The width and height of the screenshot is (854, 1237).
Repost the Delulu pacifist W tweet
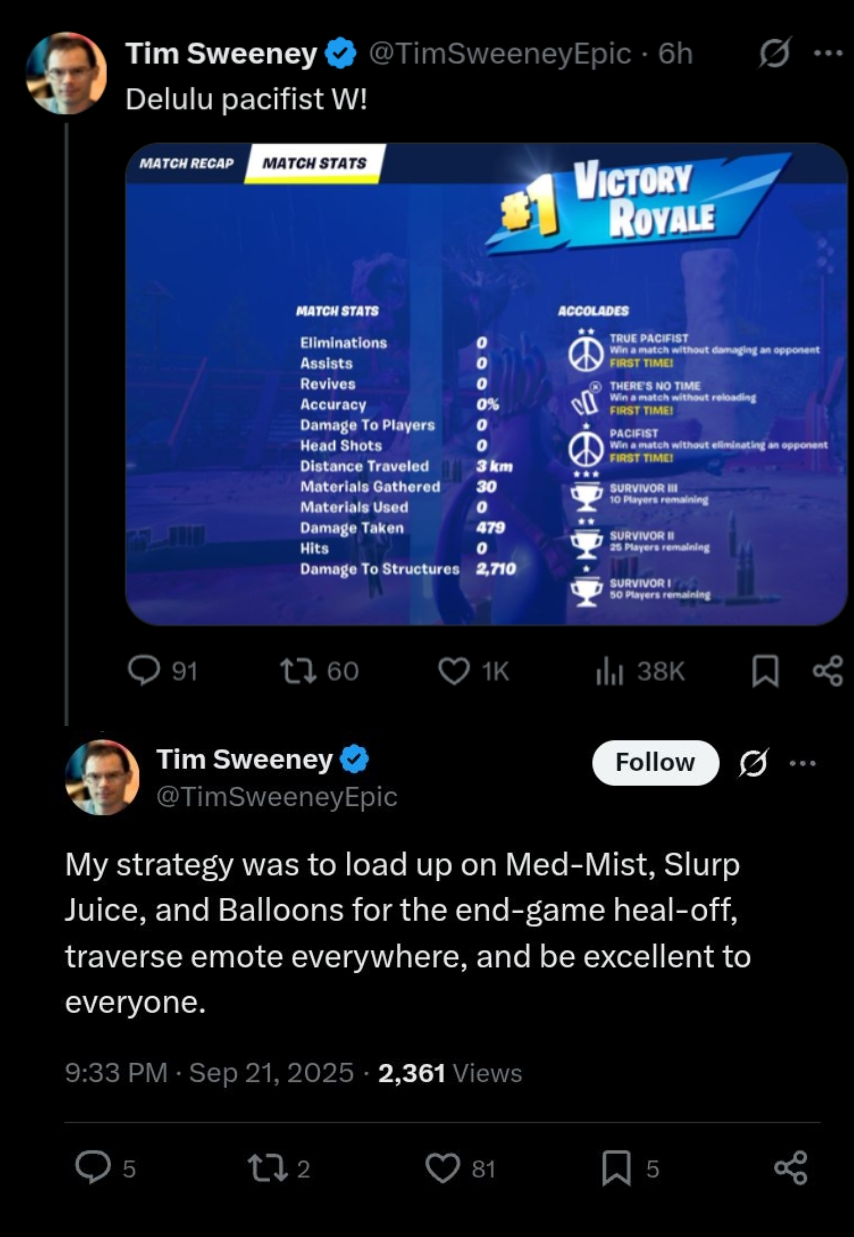coord(318,671)
